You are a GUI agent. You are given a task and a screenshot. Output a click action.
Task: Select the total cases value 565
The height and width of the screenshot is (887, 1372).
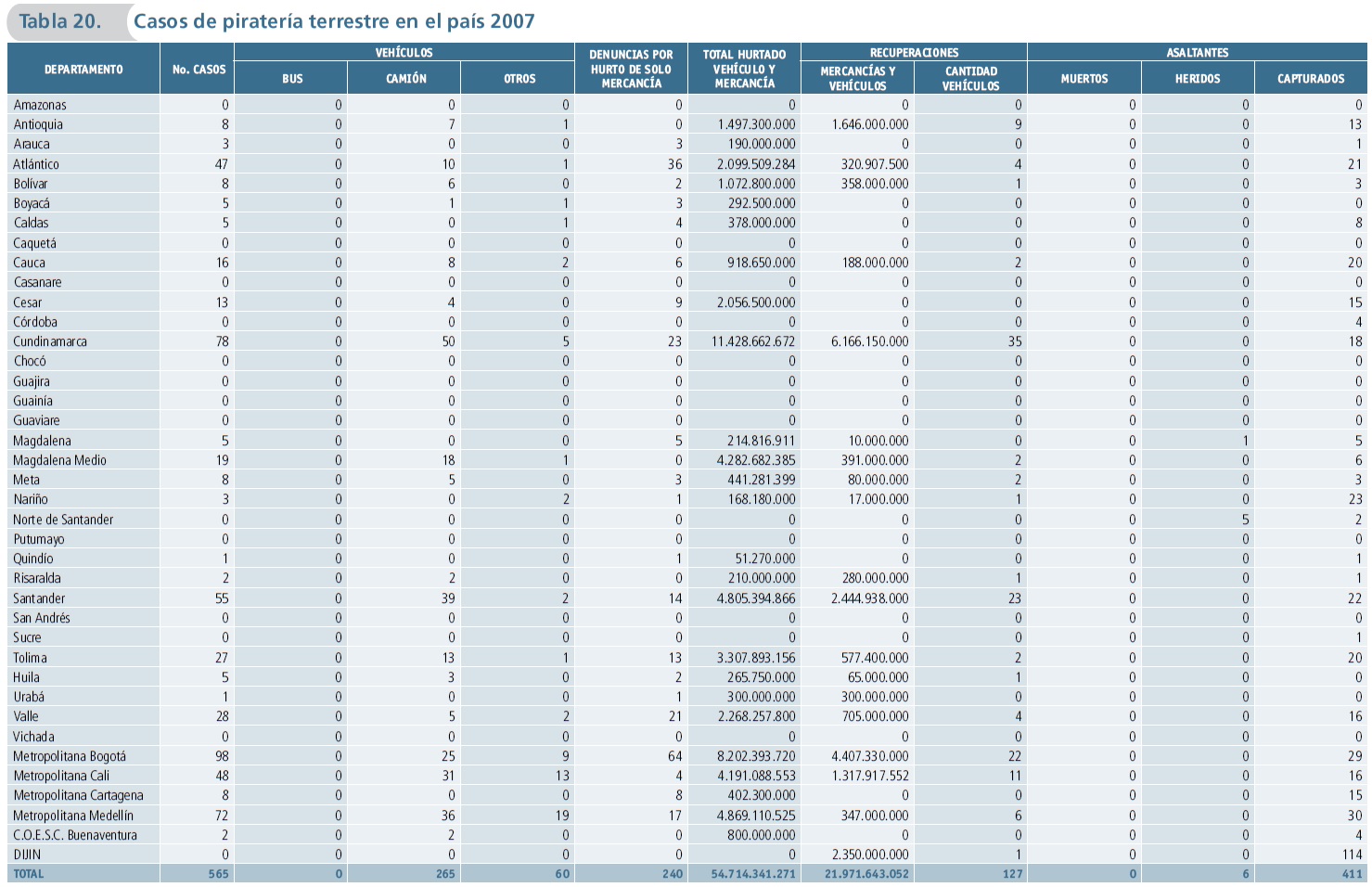(218, 874)
